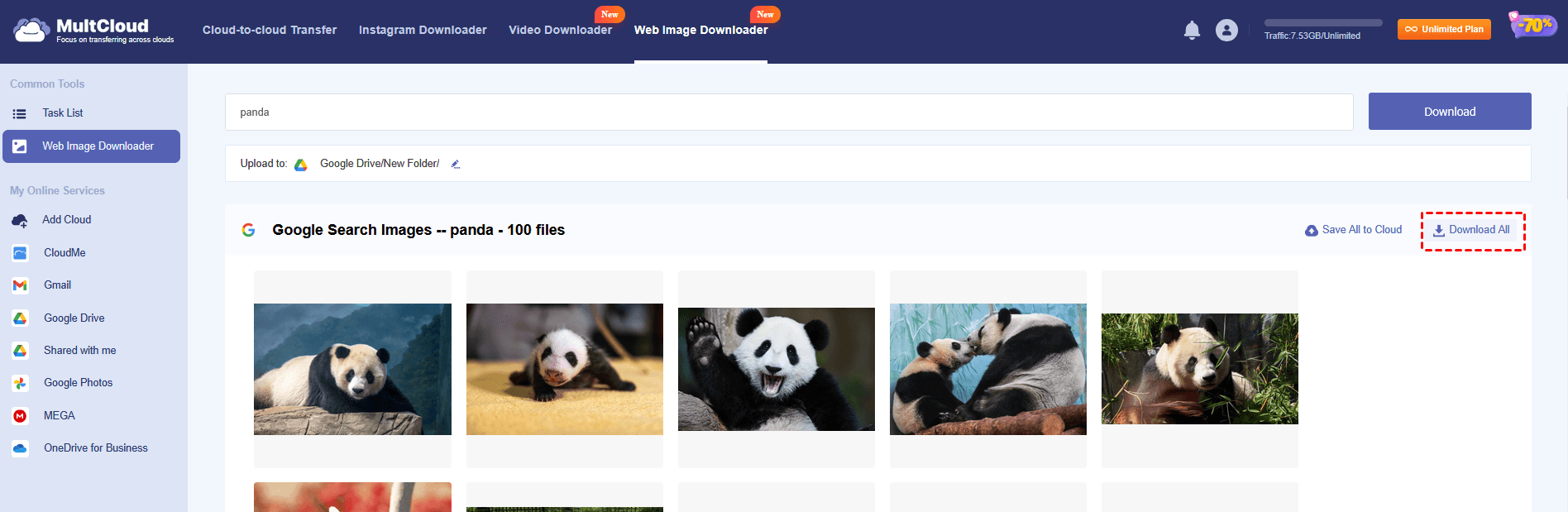Edit upload destination with pencil icon
Screen dimensions: 1568x512
click(x=455, y=164)
